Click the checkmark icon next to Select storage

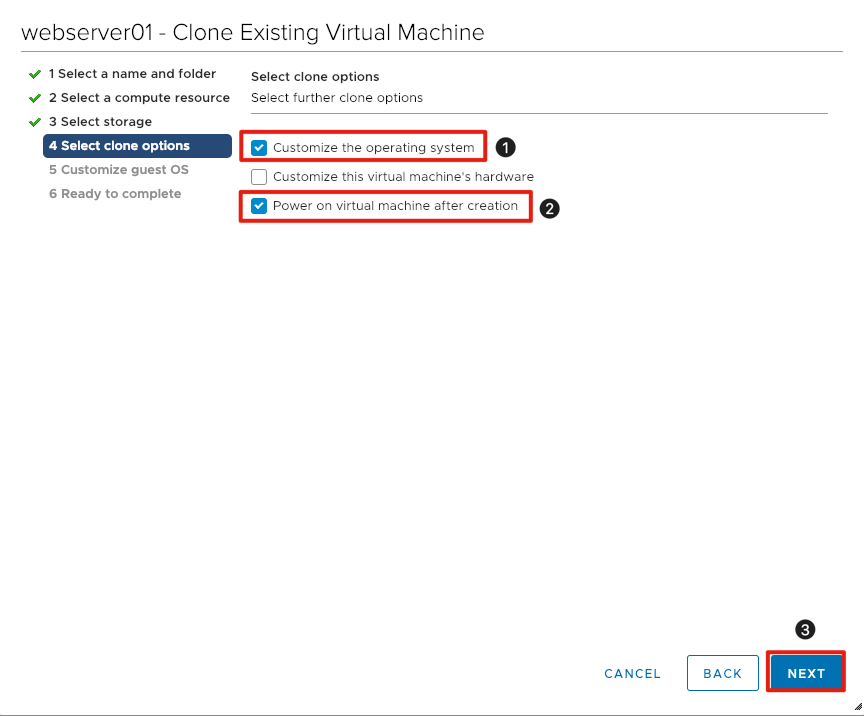[36, 121]
